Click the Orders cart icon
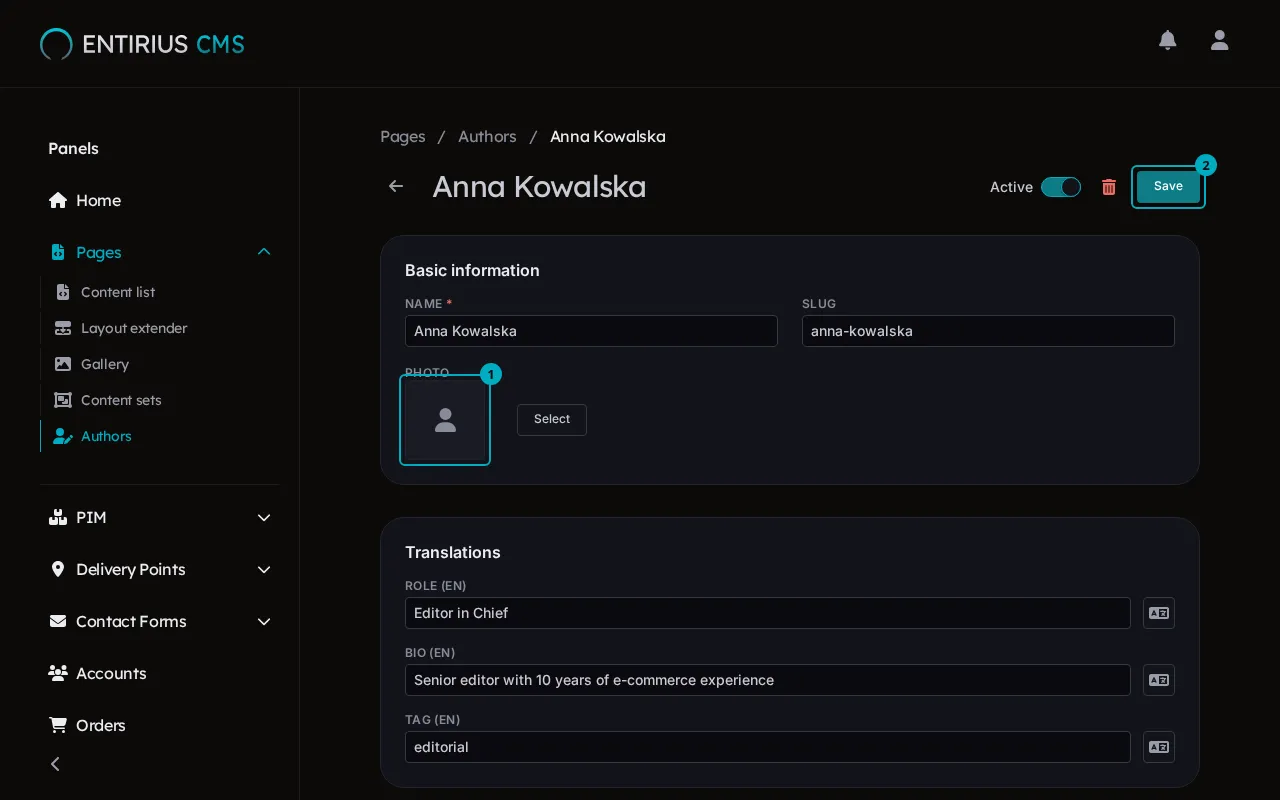The image size is (1280, 800). coord(58,725)
